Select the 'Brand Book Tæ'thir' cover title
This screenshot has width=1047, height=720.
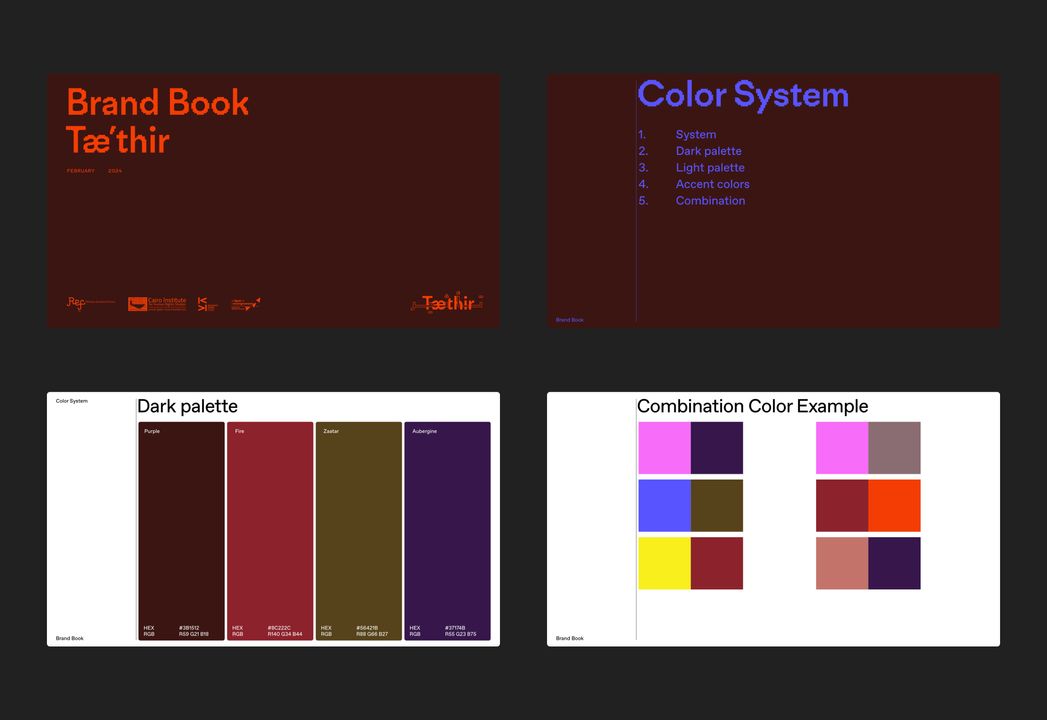tap(157, 121)
